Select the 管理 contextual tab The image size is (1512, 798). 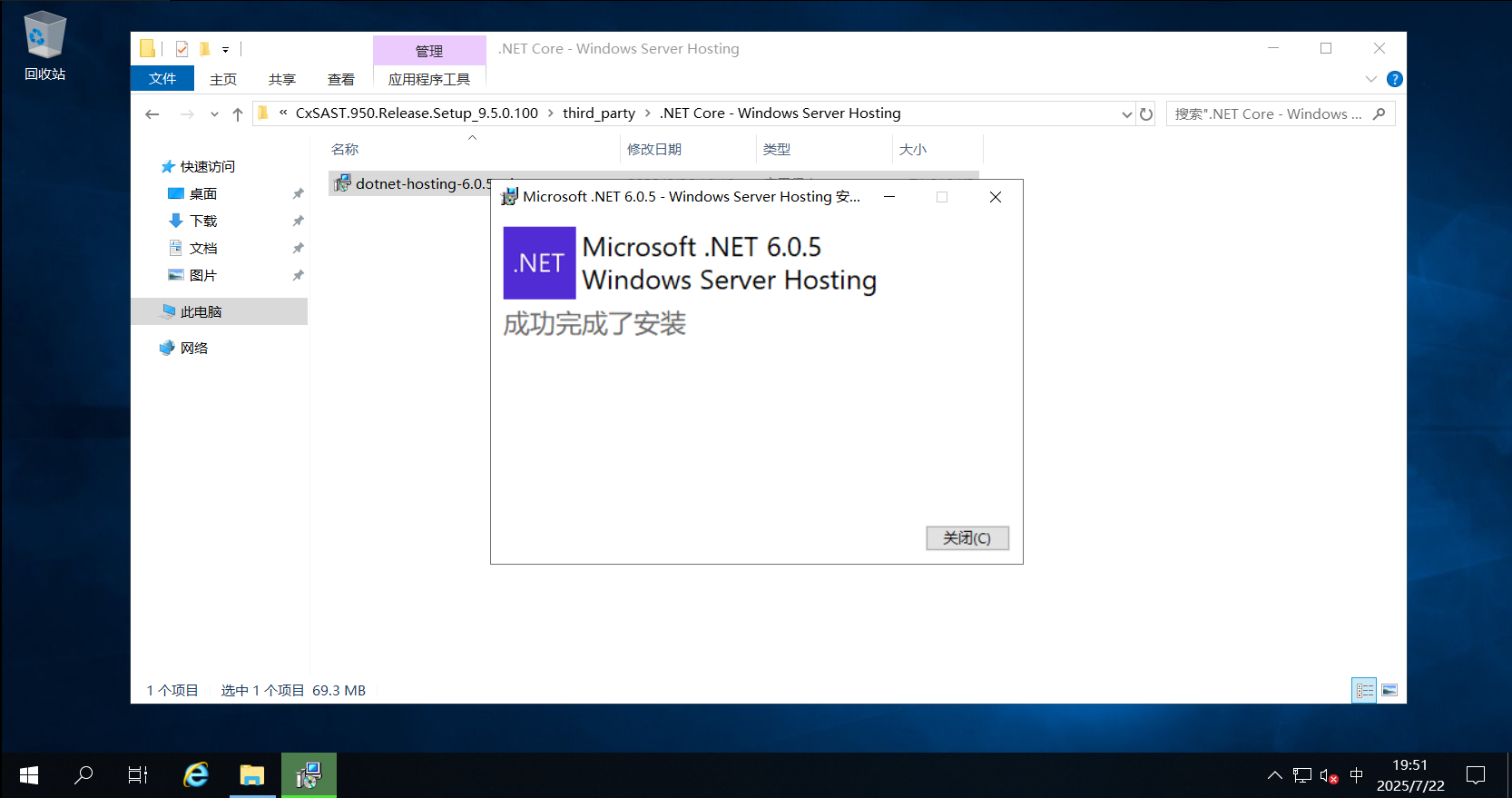pyautogui.click(x=429, y=51)
